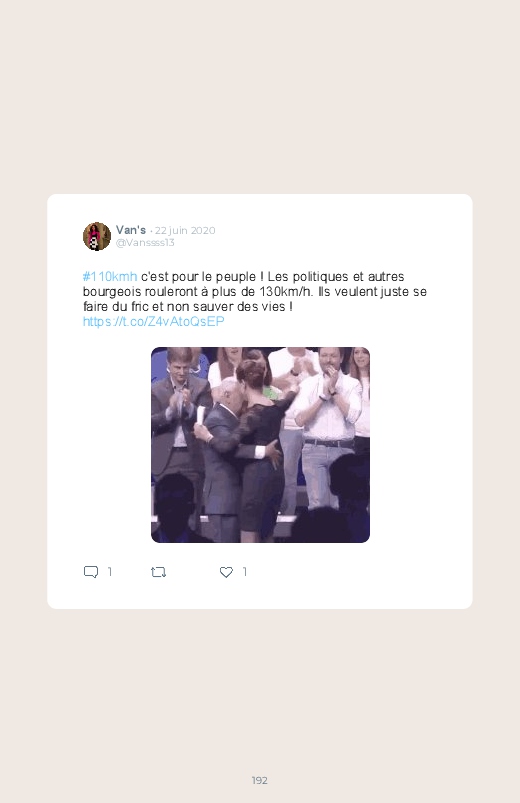Click the retweet arrows icon
520x803 pixels.
158,572
